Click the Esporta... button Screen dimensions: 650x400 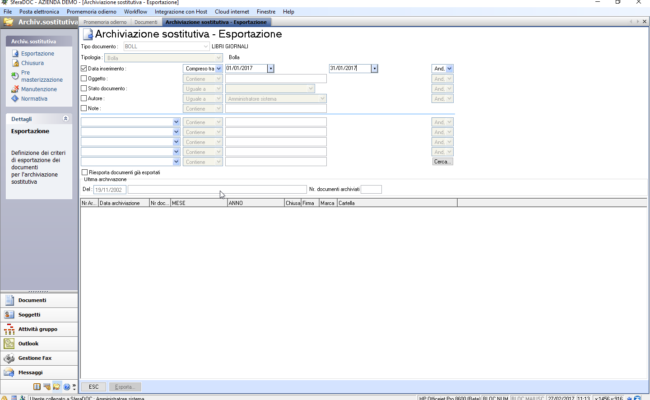[x=125, y=387]
